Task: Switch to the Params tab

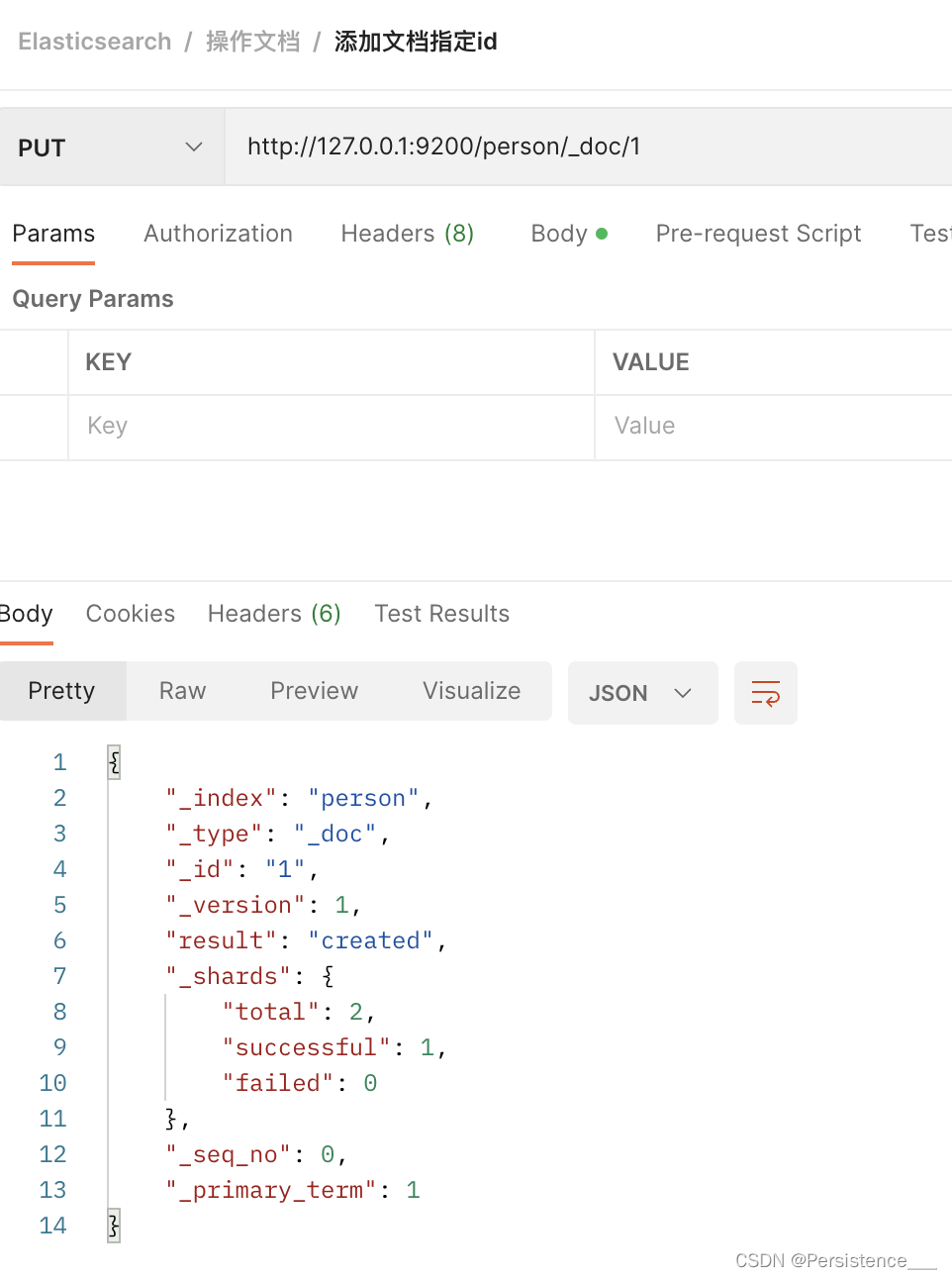Action: tap(53, 234)
